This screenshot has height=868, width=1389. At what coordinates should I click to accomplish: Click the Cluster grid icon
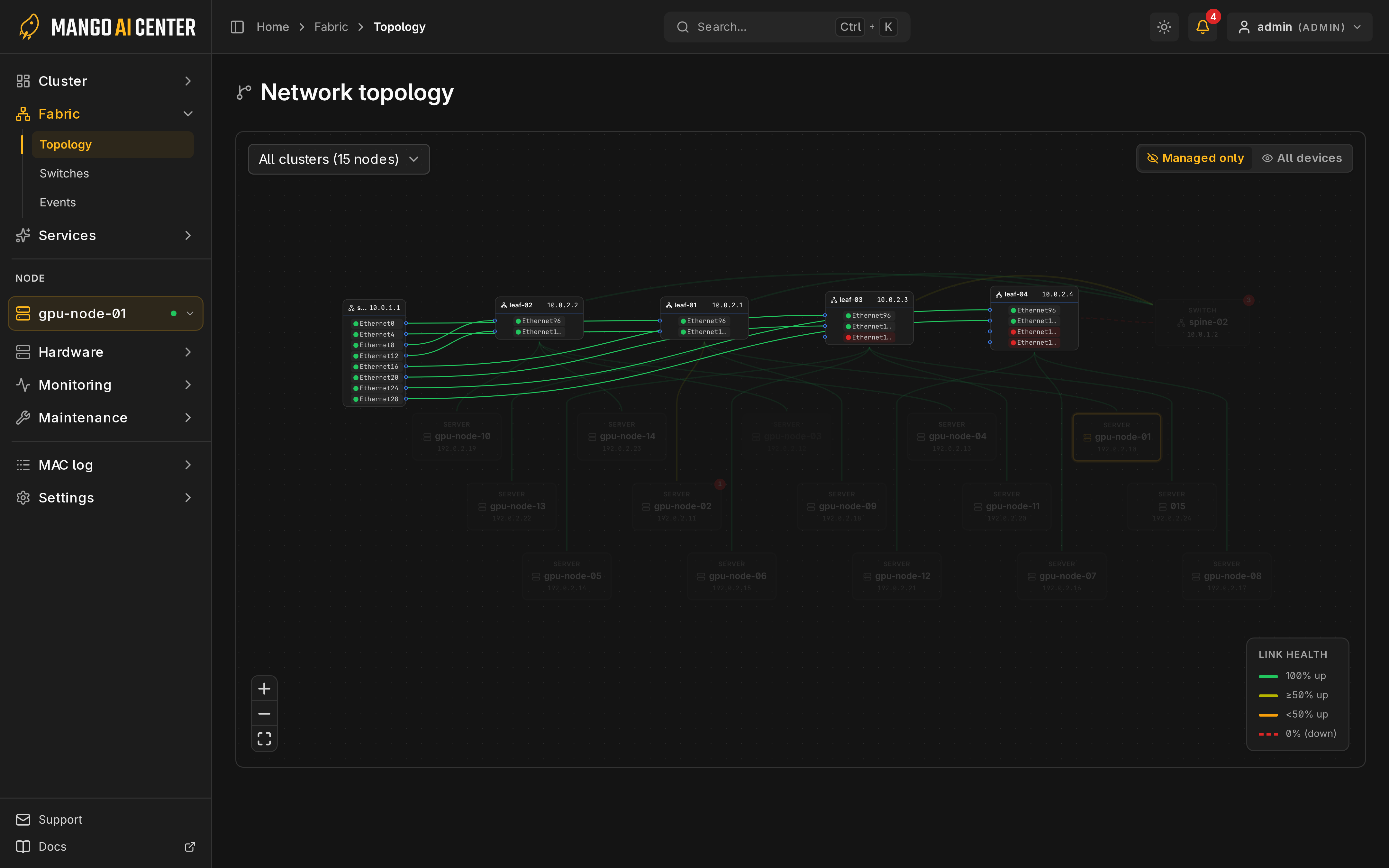[x=23, y=81]
